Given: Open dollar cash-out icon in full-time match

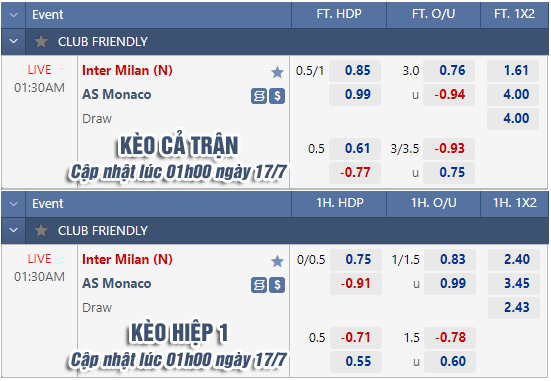Looking at the screenshot, I should pyautogui.click(x=277, y=96).
